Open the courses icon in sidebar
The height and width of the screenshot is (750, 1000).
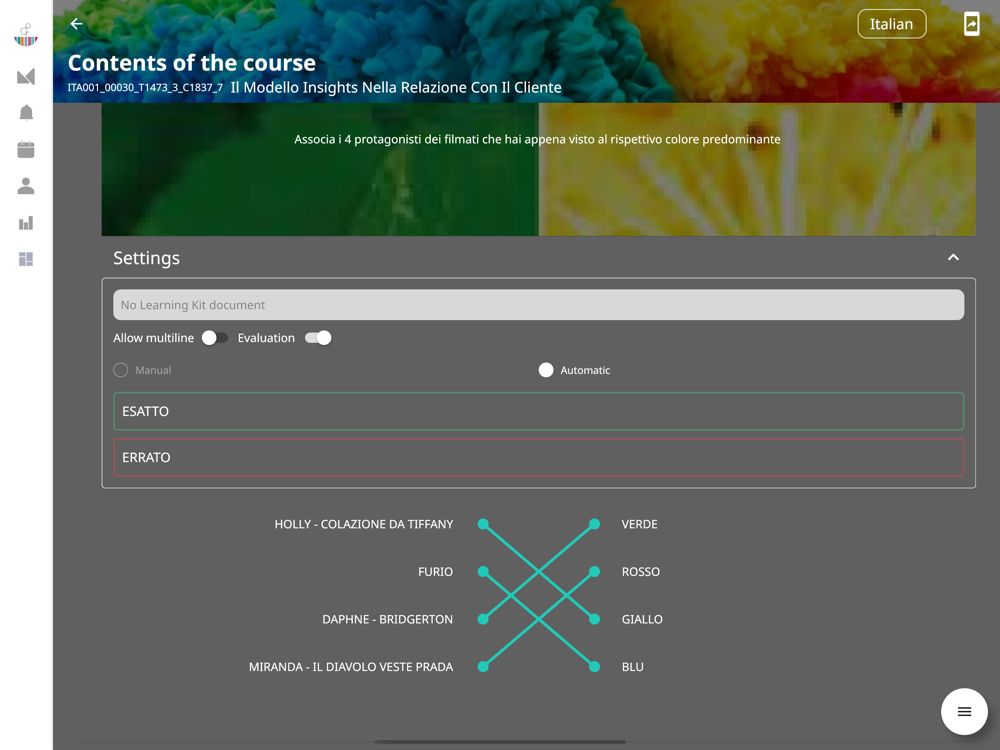pyautogui.click(x=26, y=77)
